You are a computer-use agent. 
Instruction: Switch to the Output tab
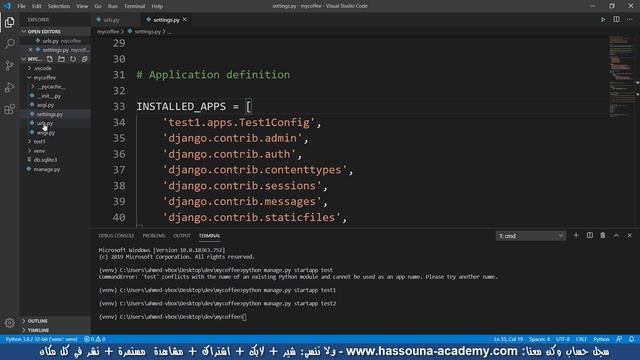point(182,236)
